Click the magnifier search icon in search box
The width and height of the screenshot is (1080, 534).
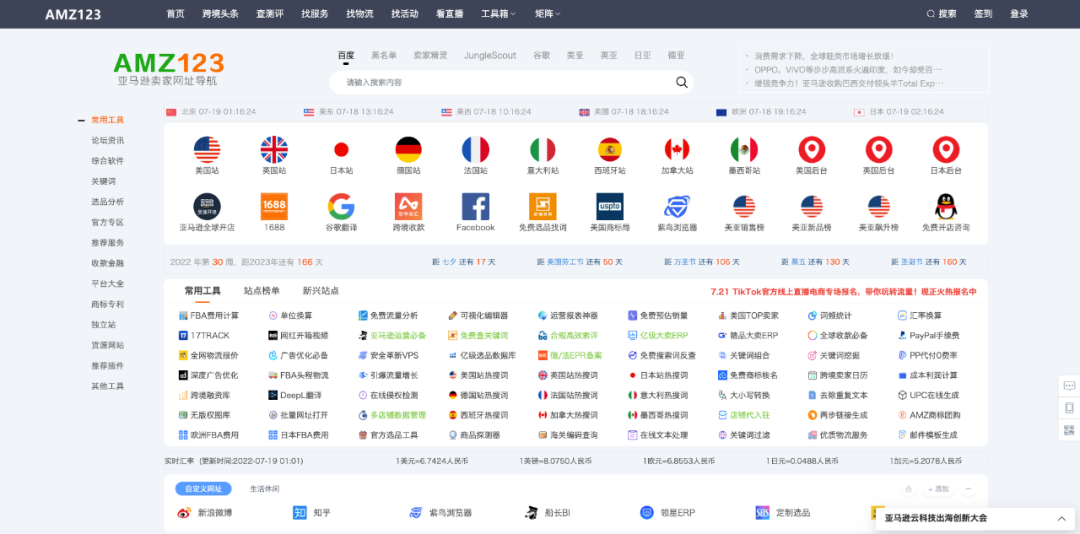pos(682,83)
